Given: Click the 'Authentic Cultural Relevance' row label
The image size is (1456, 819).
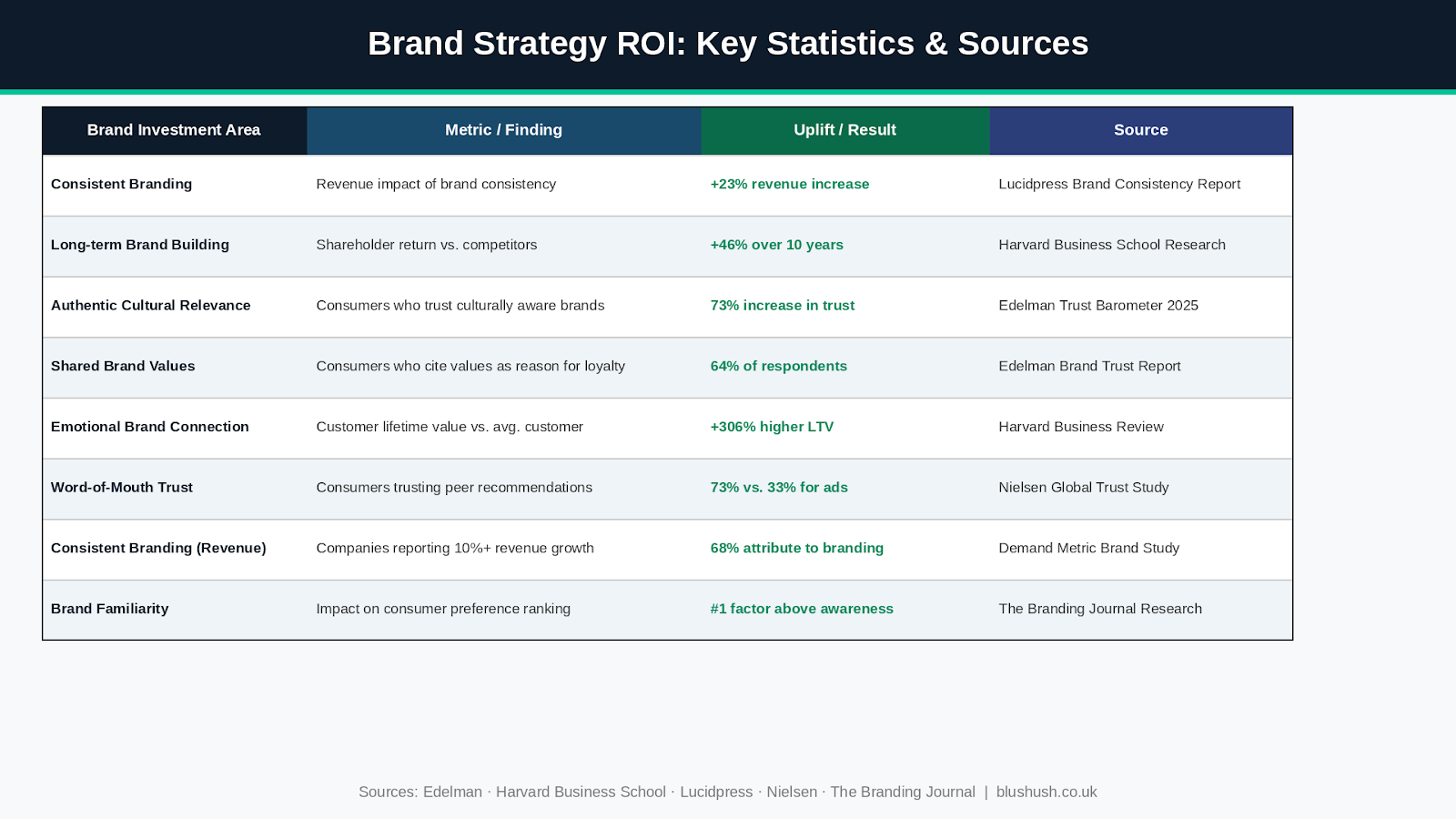Looking at the screenshot, I should (151, 306).
